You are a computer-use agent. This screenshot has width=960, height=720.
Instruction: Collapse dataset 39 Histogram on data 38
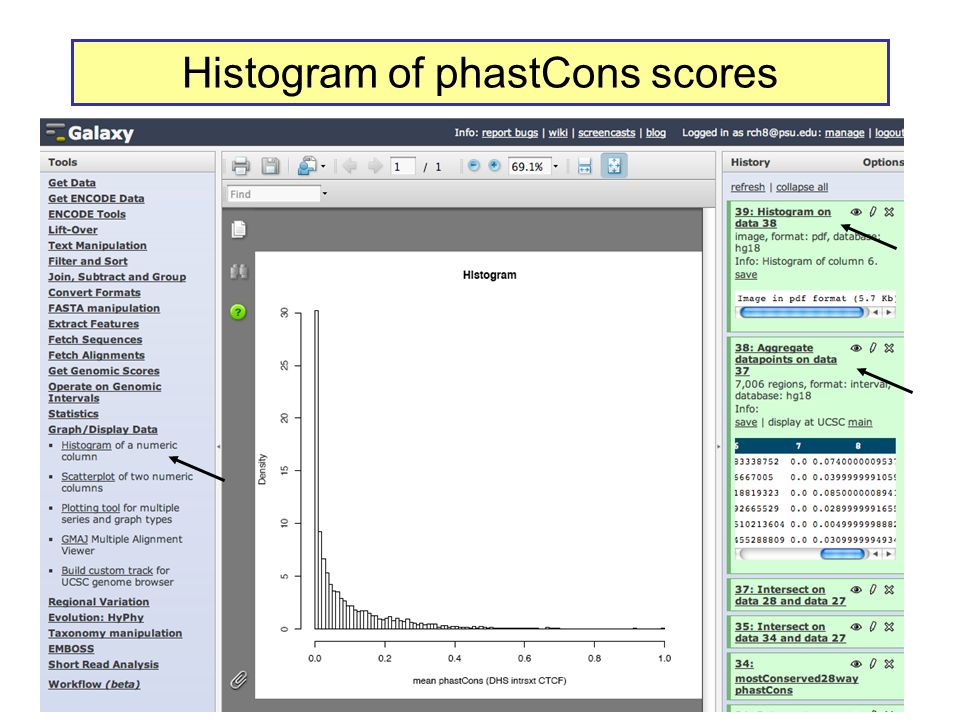[783, 217]
